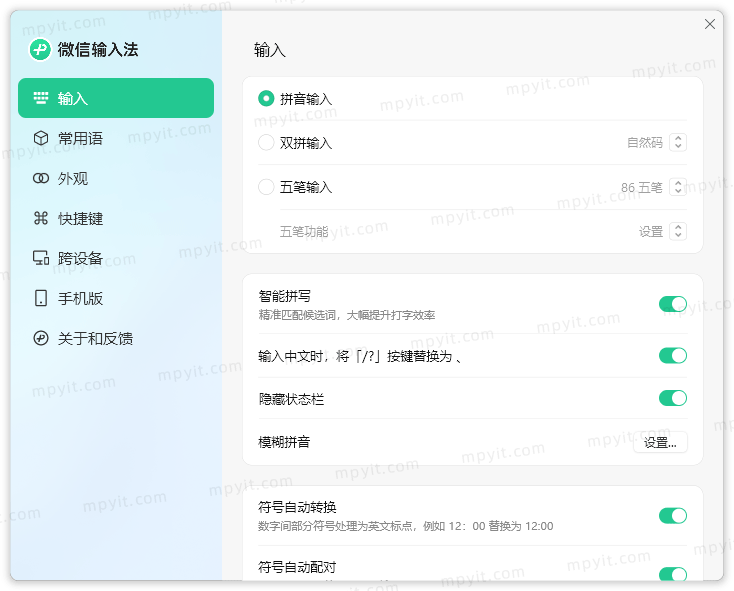This screenshot has width=734, height=591.
Task: Open the 输入 section in sidebar
Action: tap(116, 98)
